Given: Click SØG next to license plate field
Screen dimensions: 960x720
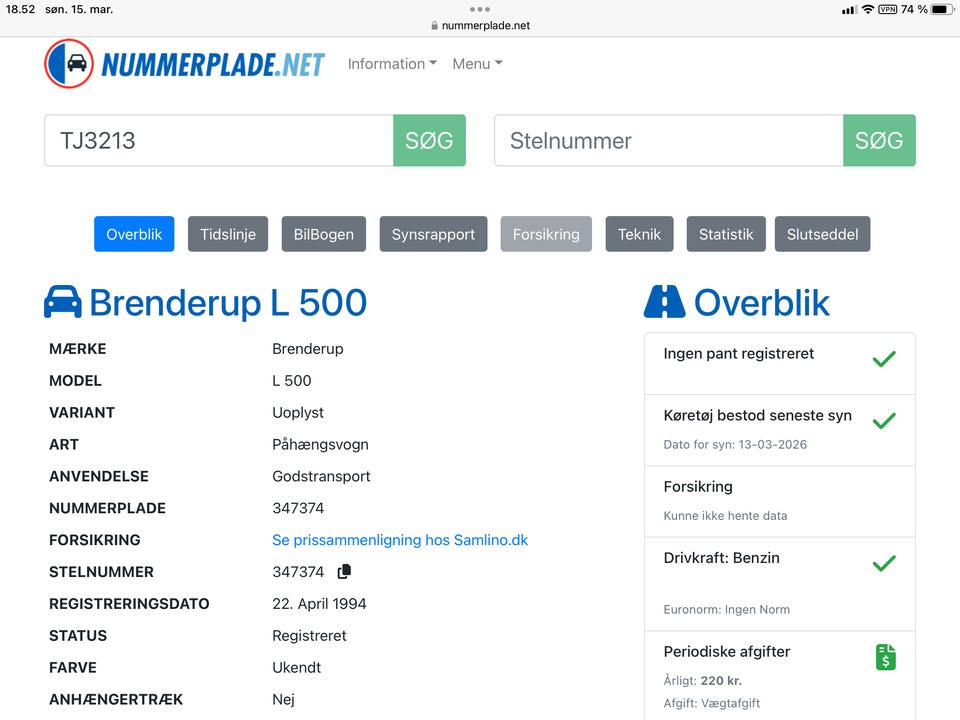Looking at the screenshot, I should [429, 140].
